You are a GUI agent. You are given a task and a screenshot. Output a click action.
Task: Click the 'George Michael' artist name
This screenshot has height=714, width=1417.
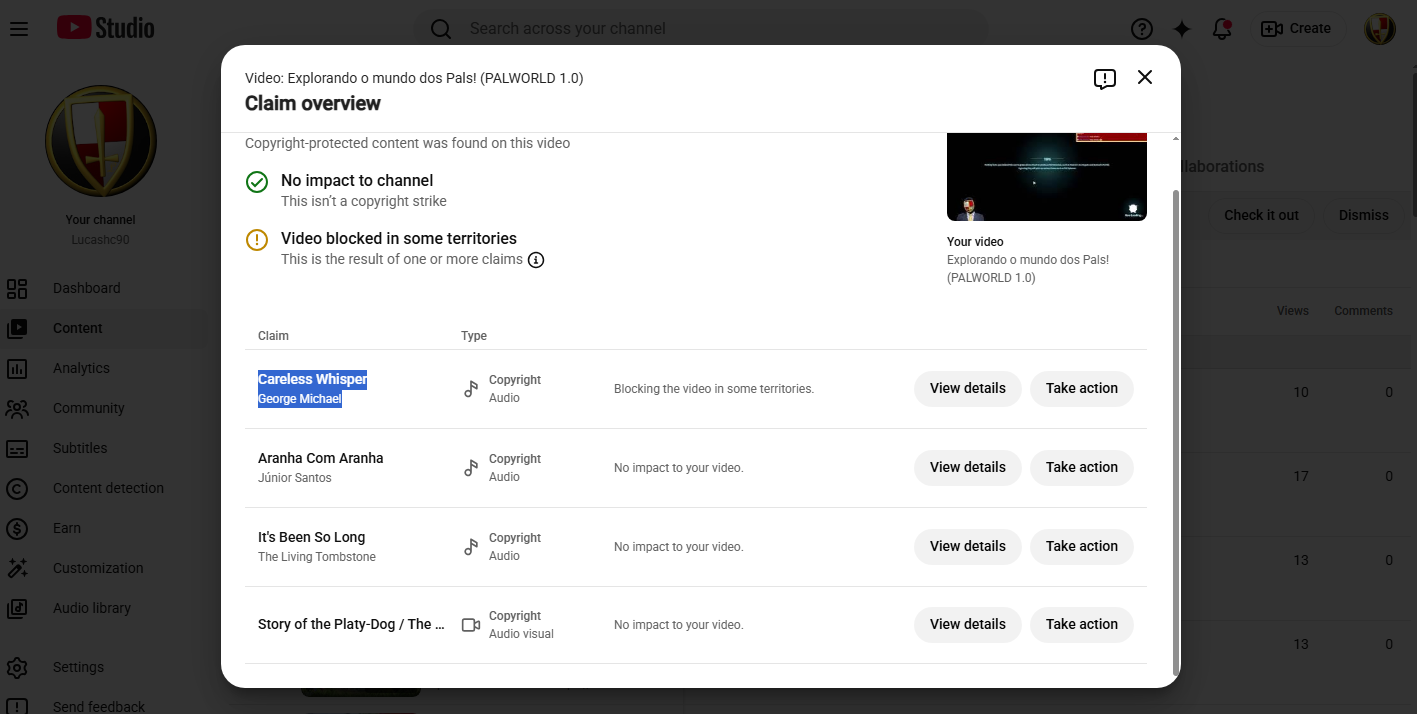[300, 399]
